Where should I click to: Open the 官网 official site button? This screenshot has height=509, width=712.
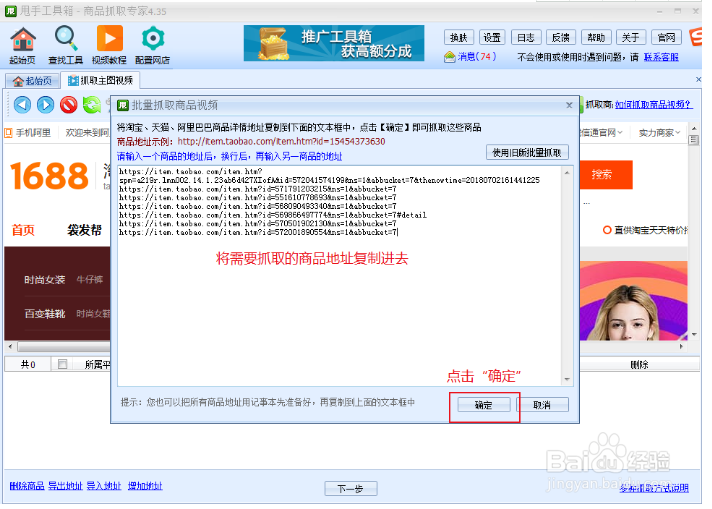pyautogui.click(x=666, y=37)
